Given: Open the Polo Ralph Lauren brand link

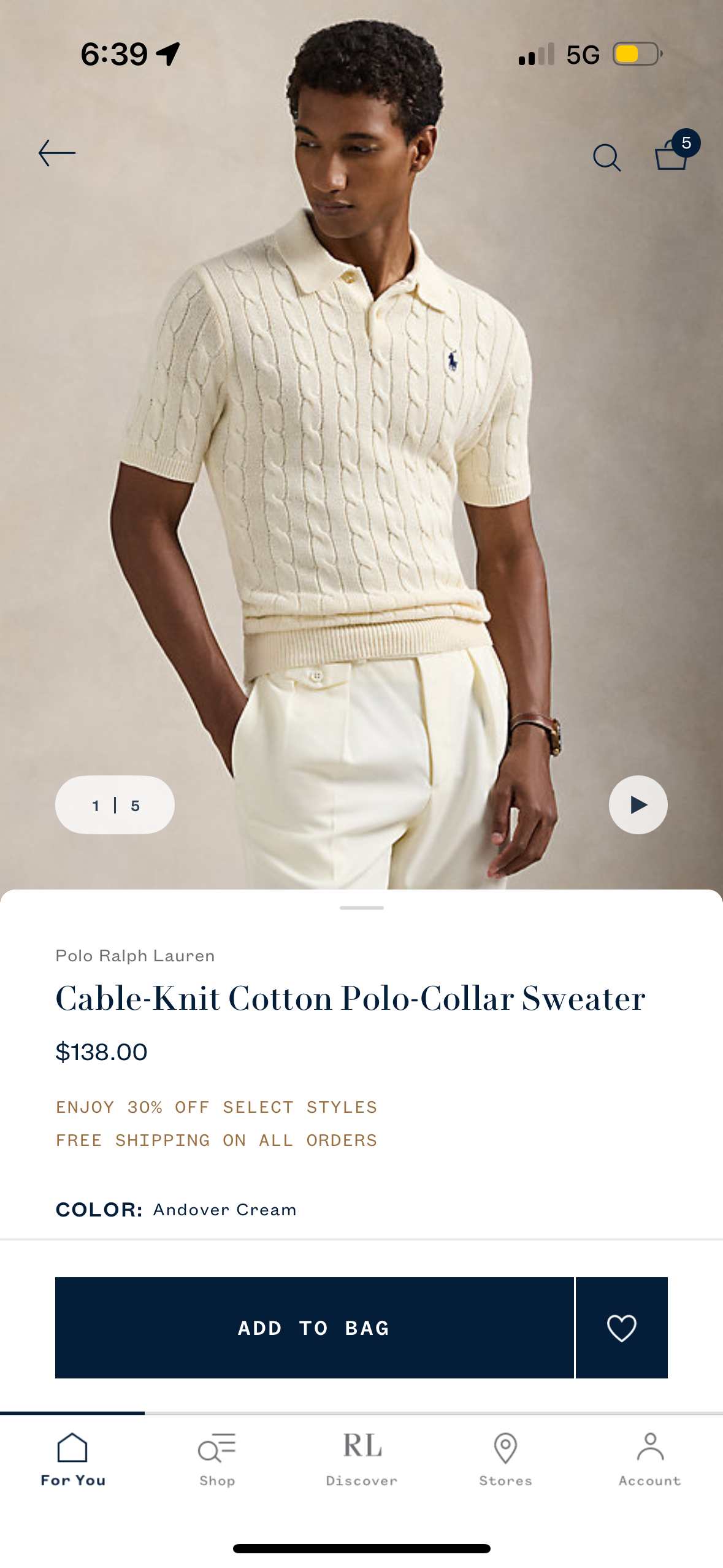Looking at the screenshot, I should [135, 956].
